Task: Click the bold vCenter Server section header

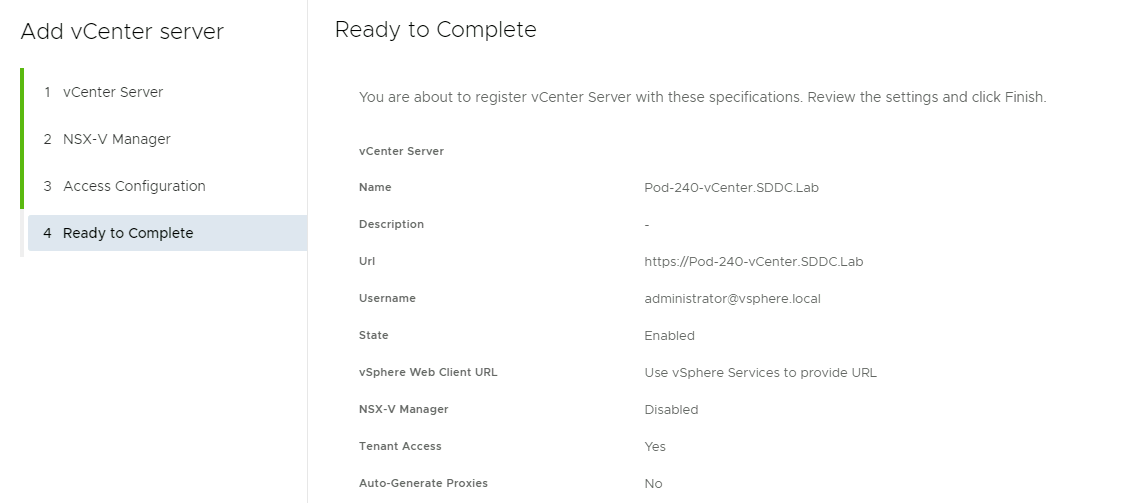Action: tap(401, 151)
